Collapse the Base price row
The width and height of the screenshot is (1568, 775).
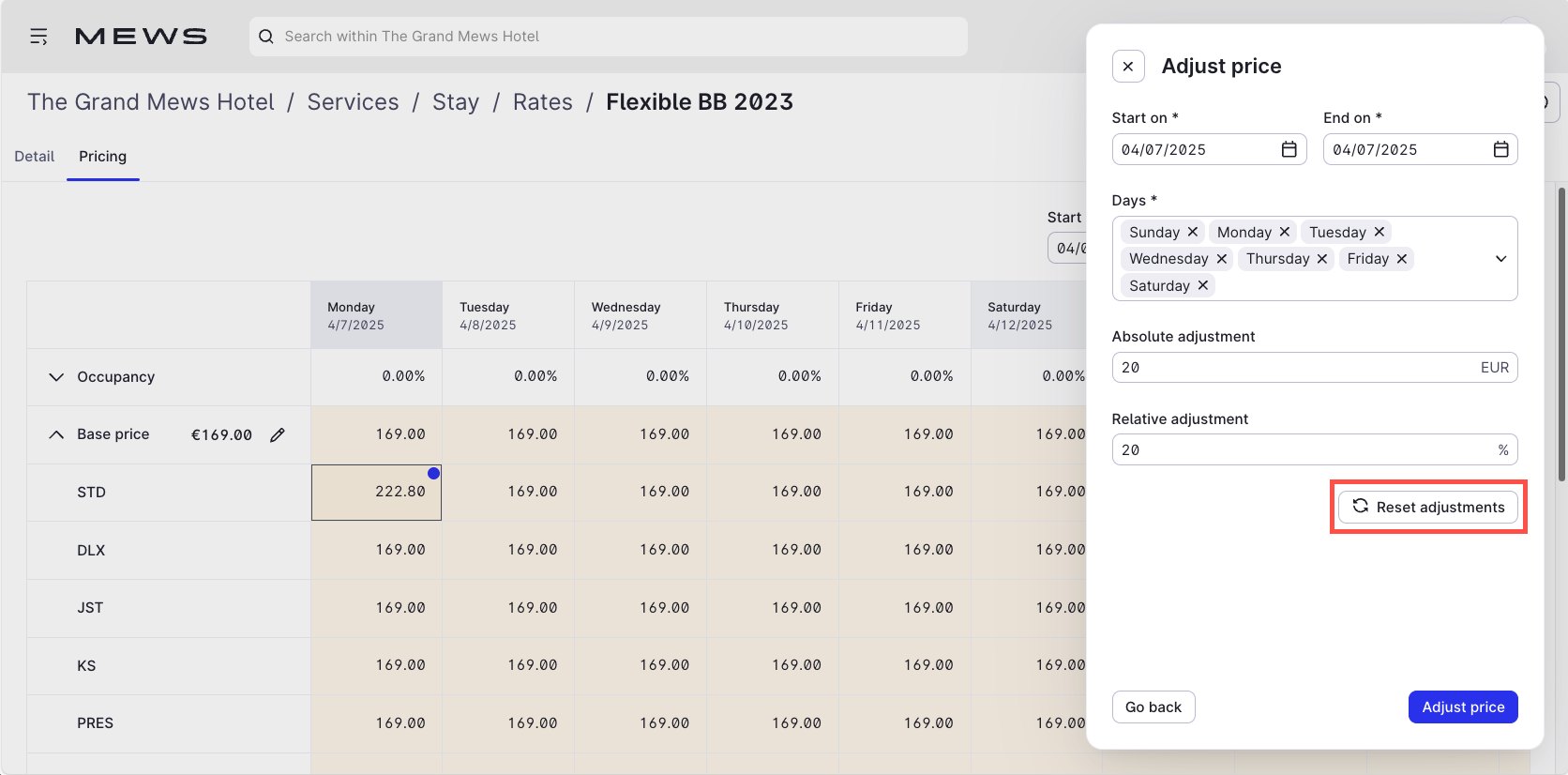56,434
